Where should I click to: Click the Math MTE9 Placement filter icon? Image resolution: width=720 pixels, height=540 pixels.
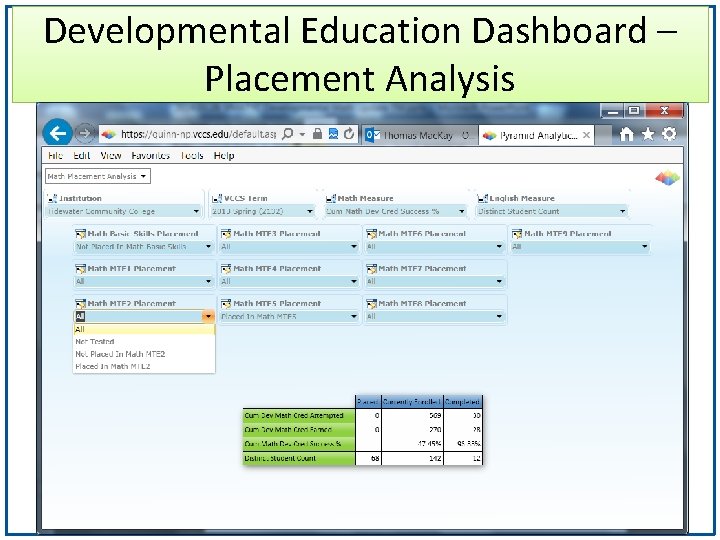click(517, 234)
